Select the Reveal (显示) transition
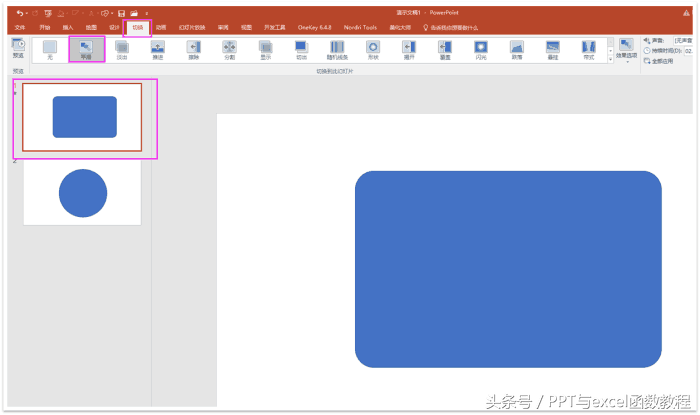This screenshot has height=415, width=700. 266,50
